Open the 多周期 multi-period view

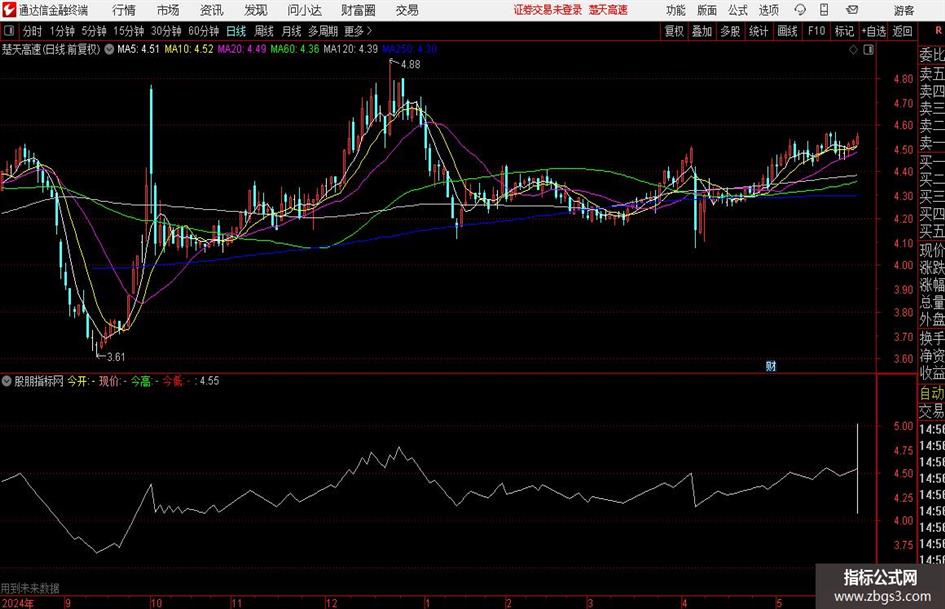coord(323,31)
